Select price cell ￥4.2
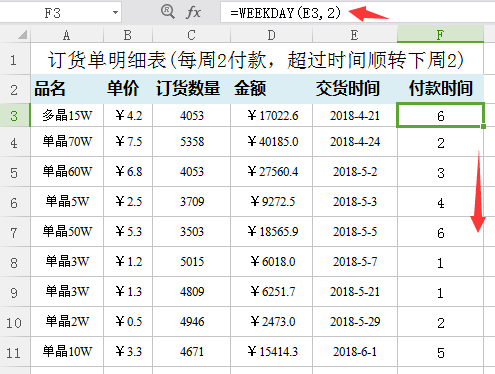This screenshot has width=495, height=374. (x=128, y=115)
